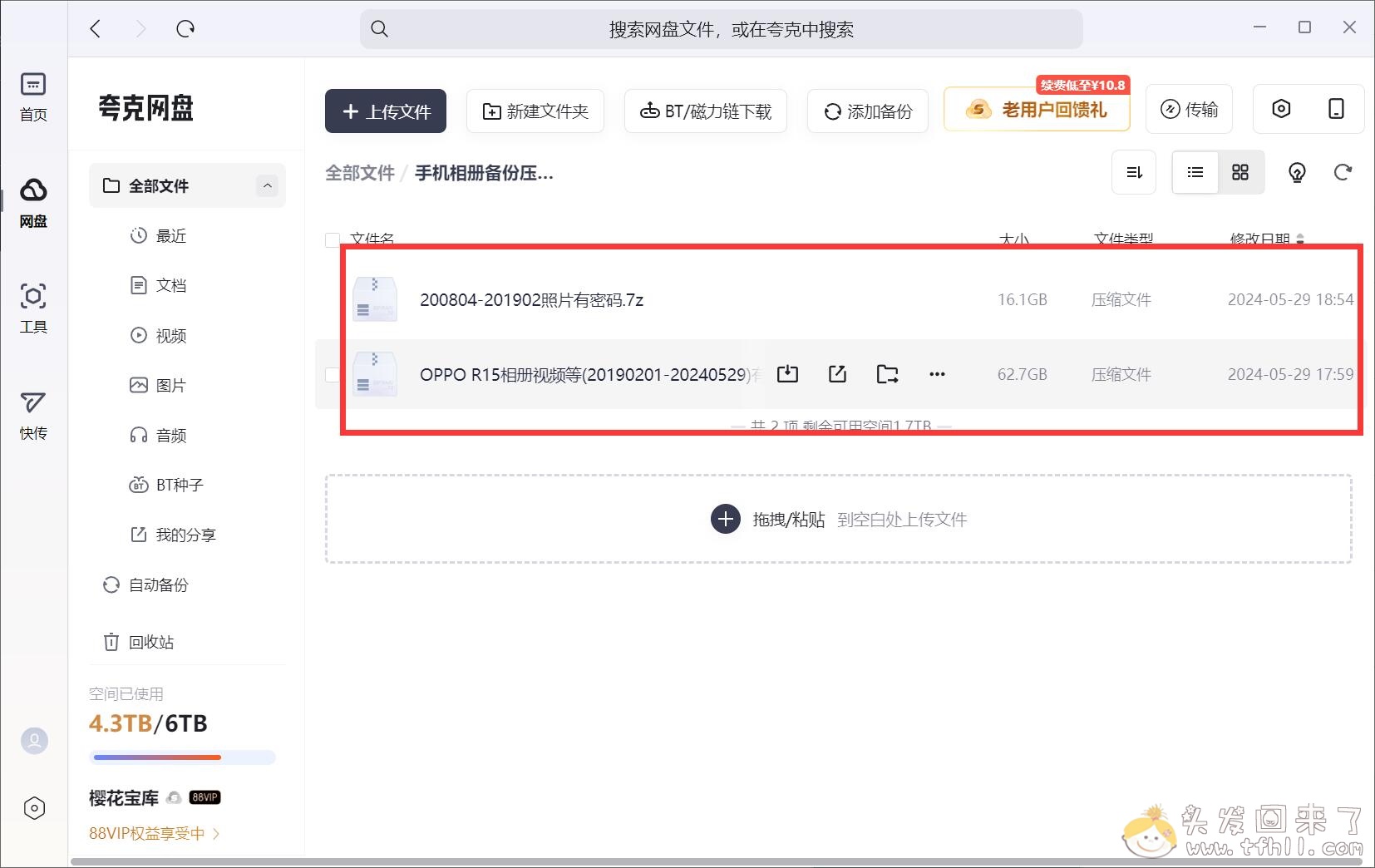1375x868 pixels.
Task: Tick checkbox for OPPO R15 archive row
Action: point(332,374)
